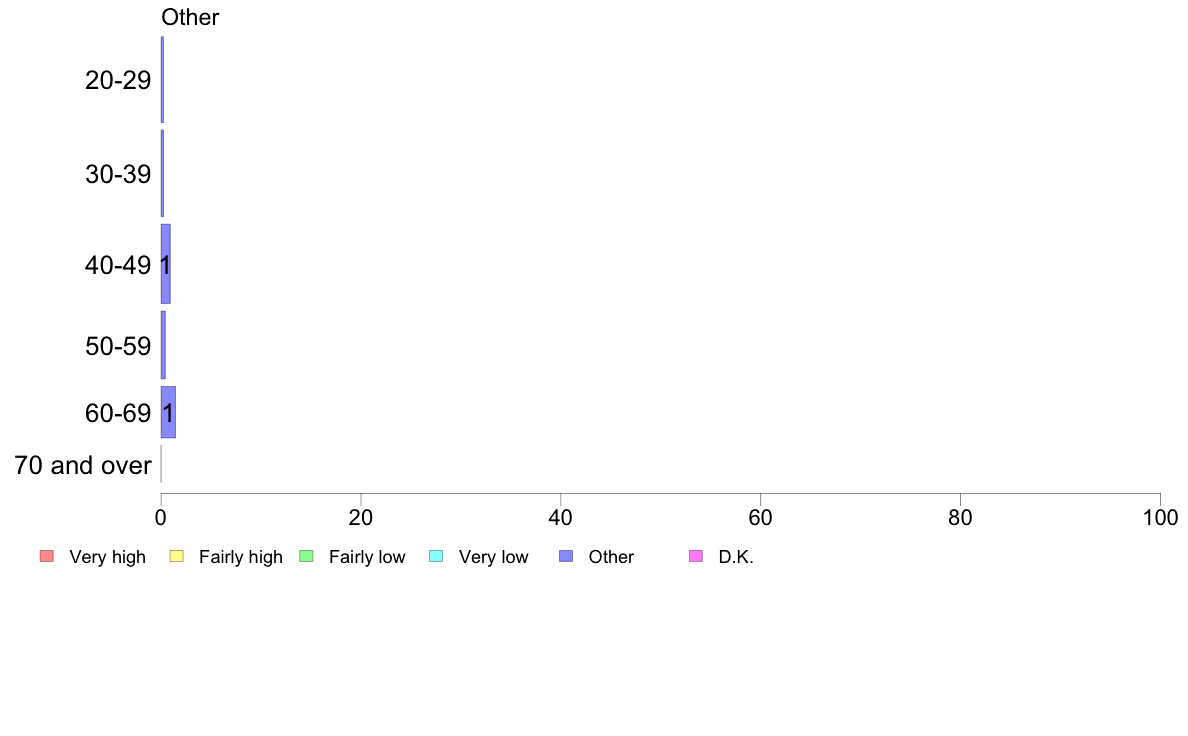The image size is (1188, 736).
Task: Click the Fairly low green legend swatch
Action: coord(306,556)
